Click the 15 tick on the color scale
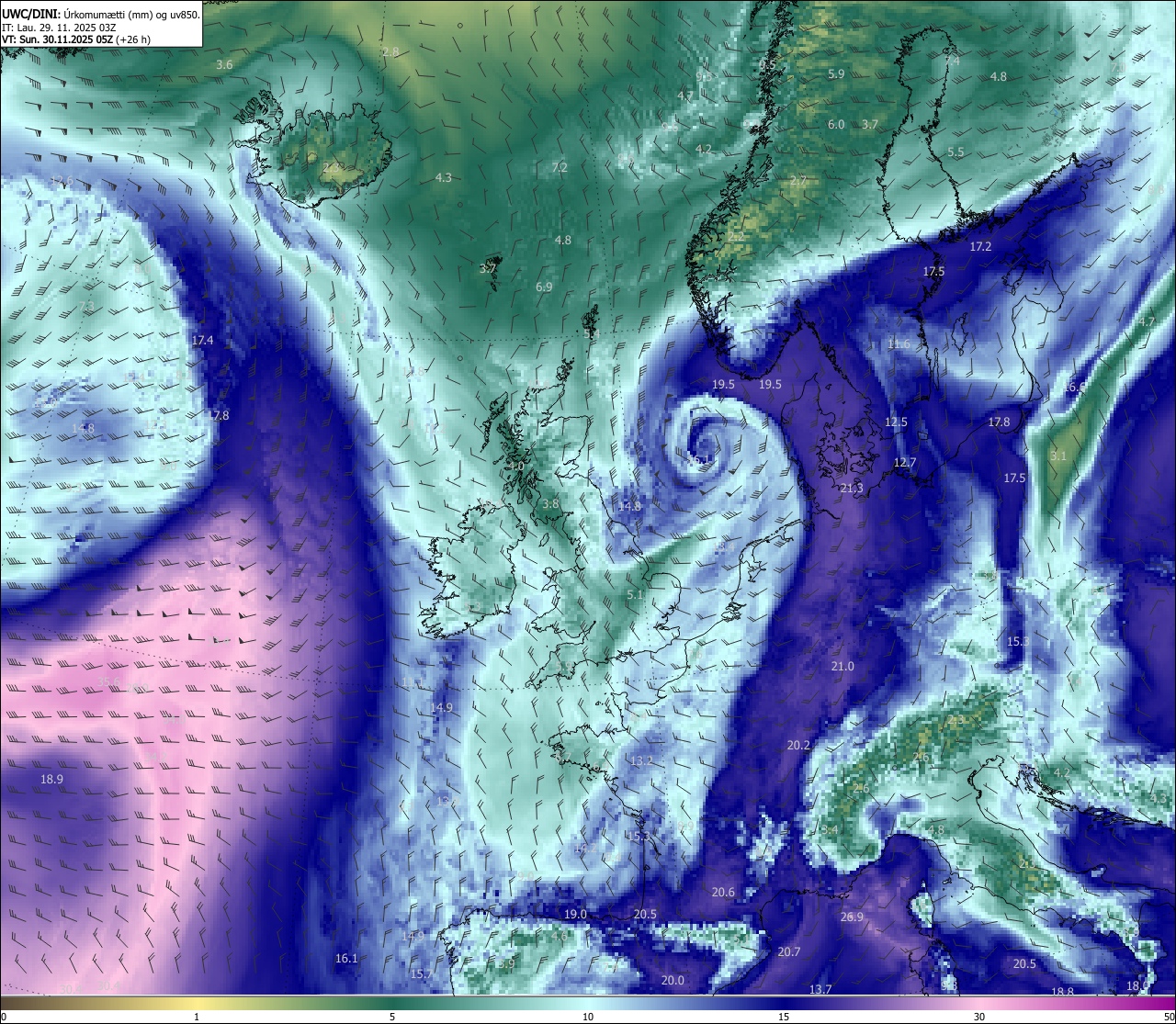Image resolution: width=1176 pixels, height=1024 pixels. [x=783, y=1017]
